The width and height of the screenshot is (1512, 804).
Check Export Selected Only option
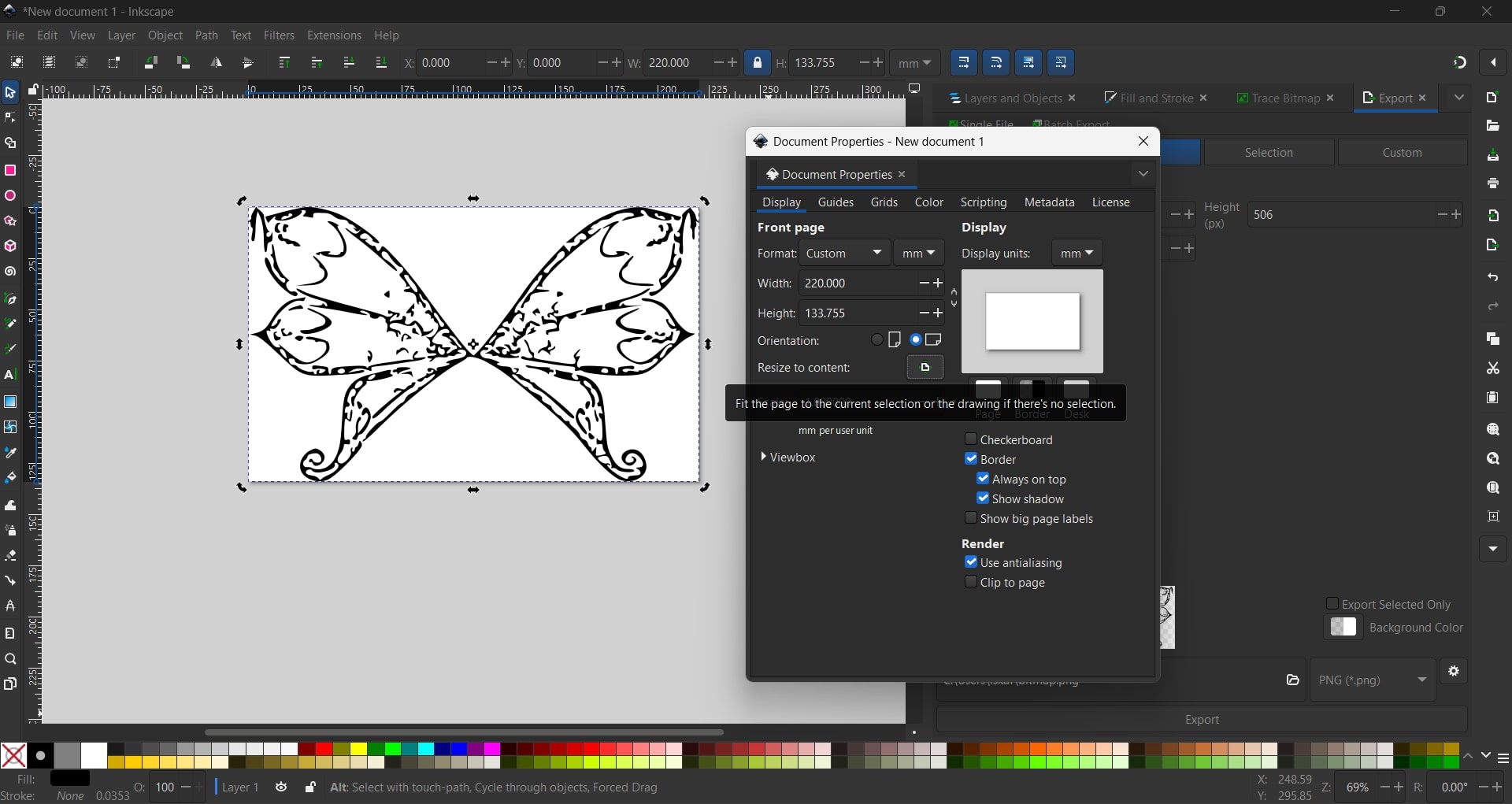tap(1332, 604)
